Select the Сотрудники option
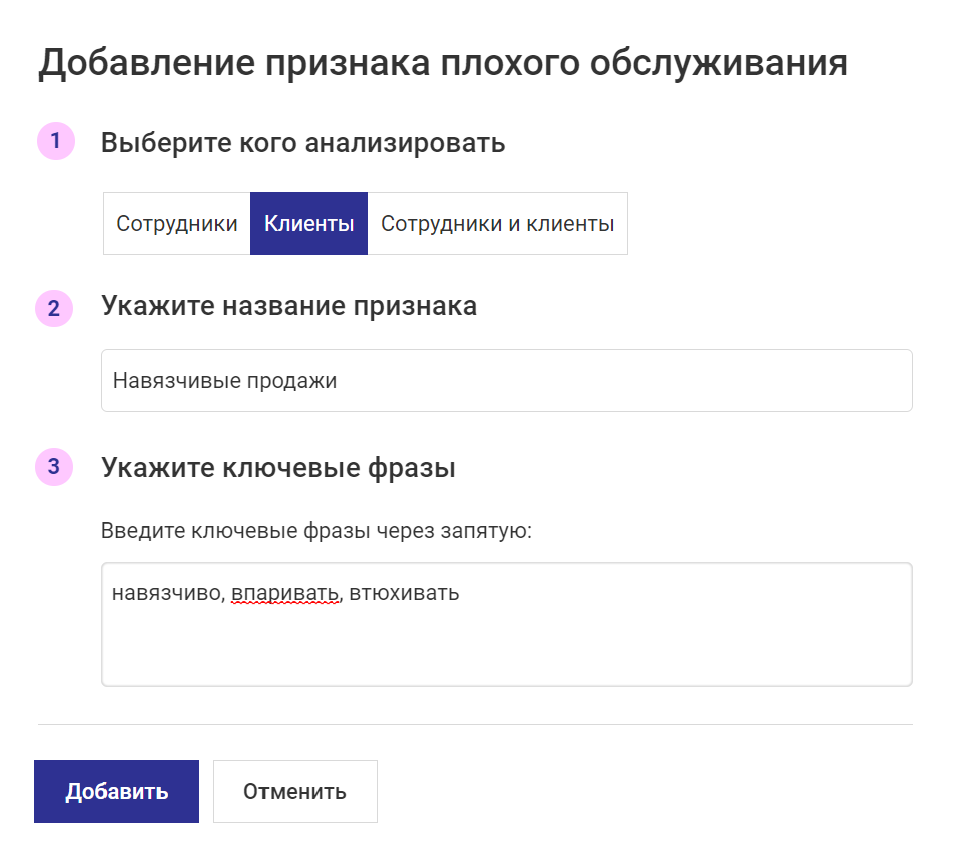The height and width of the screenshot is (853, 969). tap(177, 223)
